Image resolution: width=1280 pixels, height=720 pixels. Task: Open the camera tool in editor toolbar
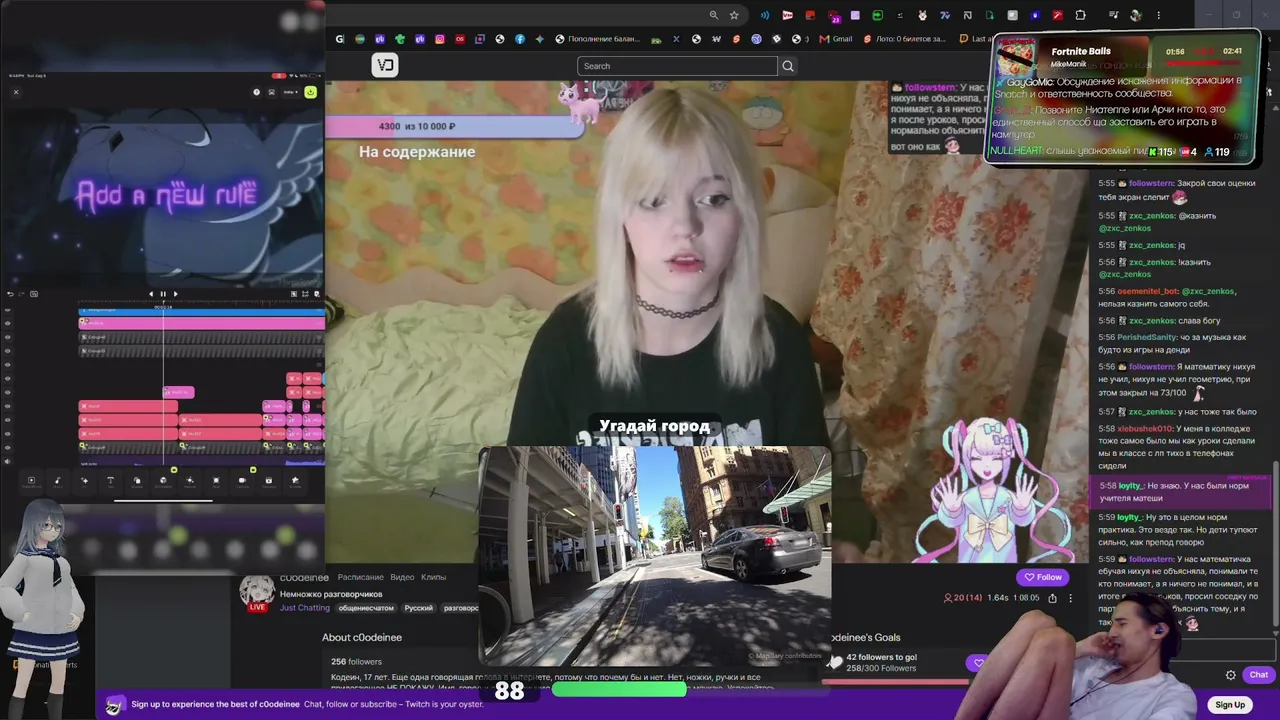(242, 481)
